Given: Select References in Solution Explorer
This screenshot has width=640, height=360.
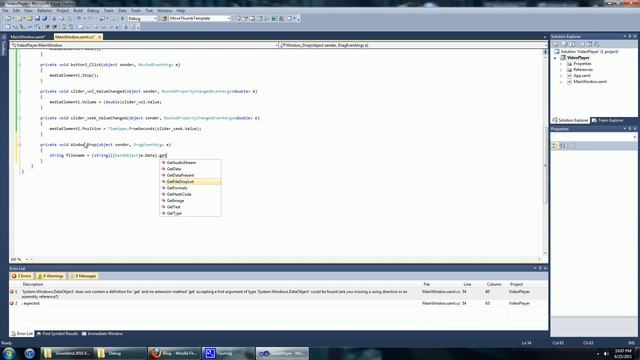Looking at the screenshot, I should point(583,70).
